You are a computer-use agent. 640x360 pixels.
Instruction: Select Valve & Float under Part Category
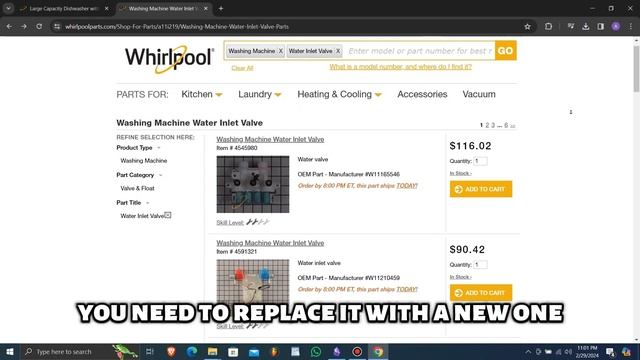(137, 189)
